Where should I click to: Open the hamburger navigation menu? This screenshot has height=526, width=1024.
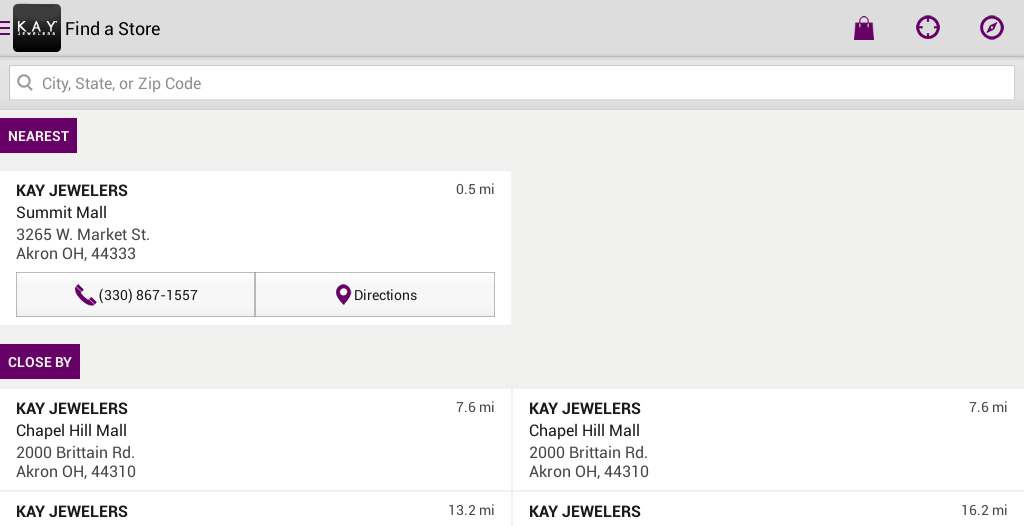5,28
